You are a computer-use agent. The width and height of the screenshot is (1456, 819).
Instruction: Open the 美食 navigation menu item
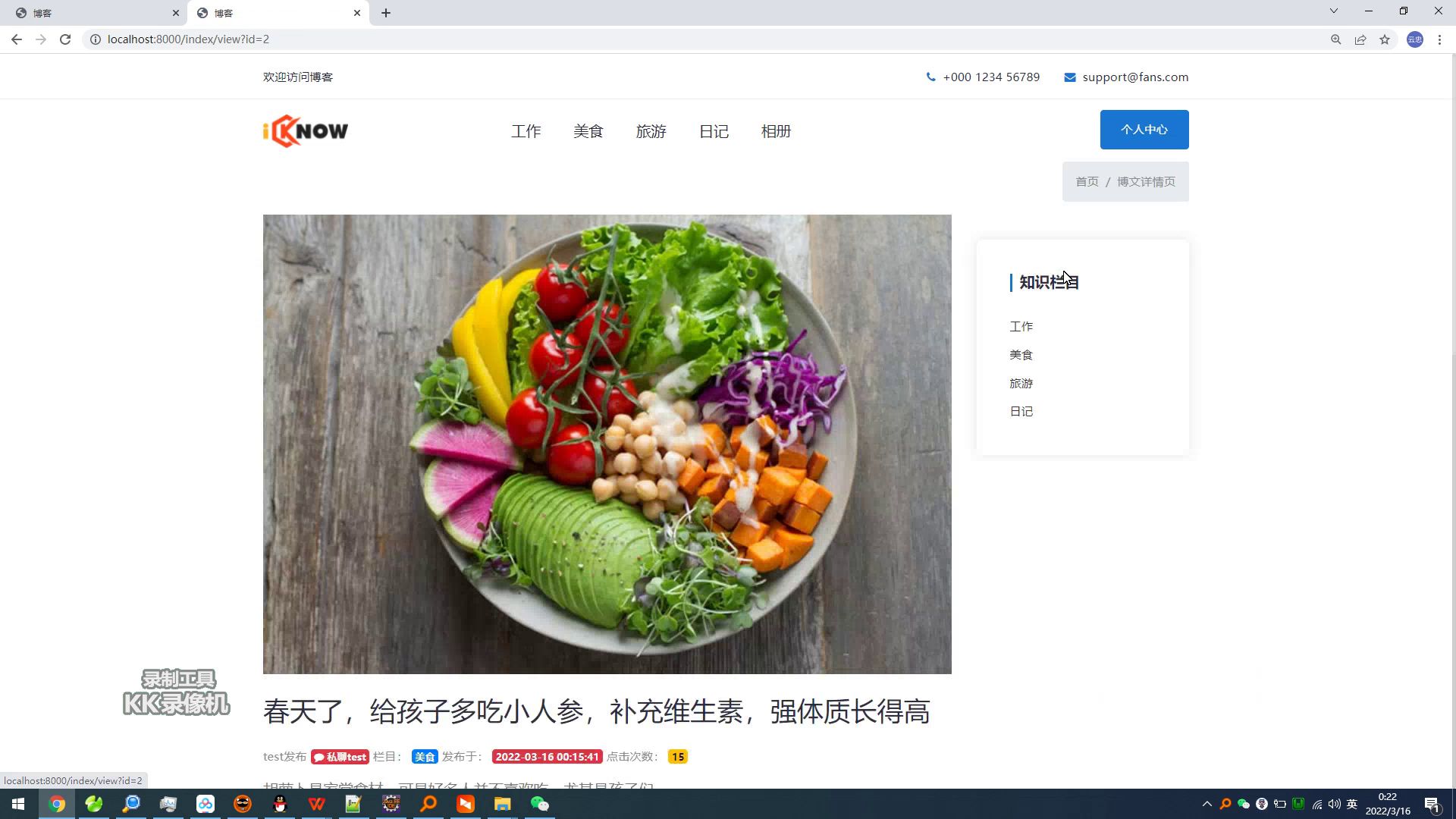coord(588,131)
